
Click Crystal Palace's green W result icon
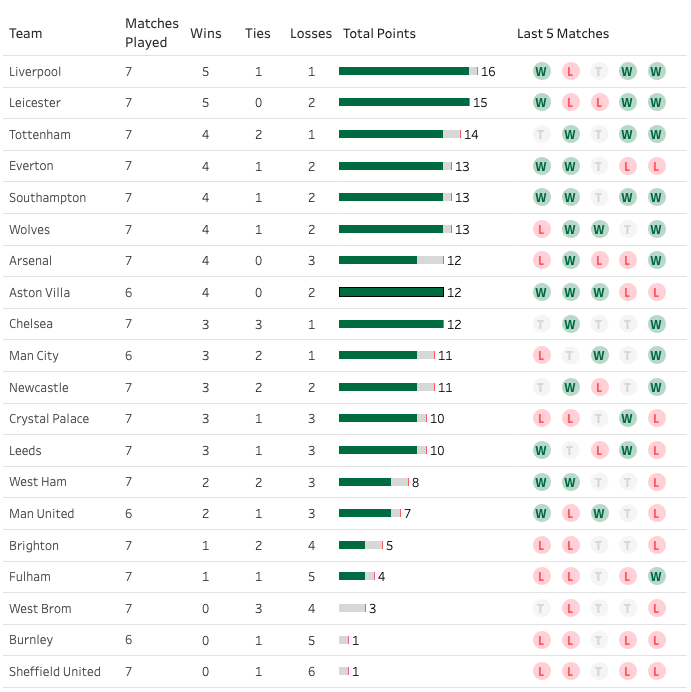pos(627,418)
